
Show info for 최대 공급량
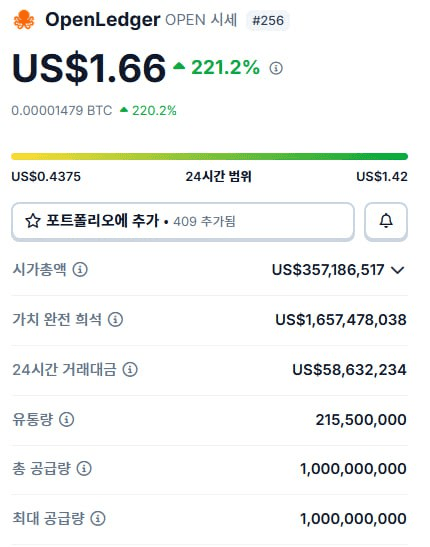click(x=98, y=518)
